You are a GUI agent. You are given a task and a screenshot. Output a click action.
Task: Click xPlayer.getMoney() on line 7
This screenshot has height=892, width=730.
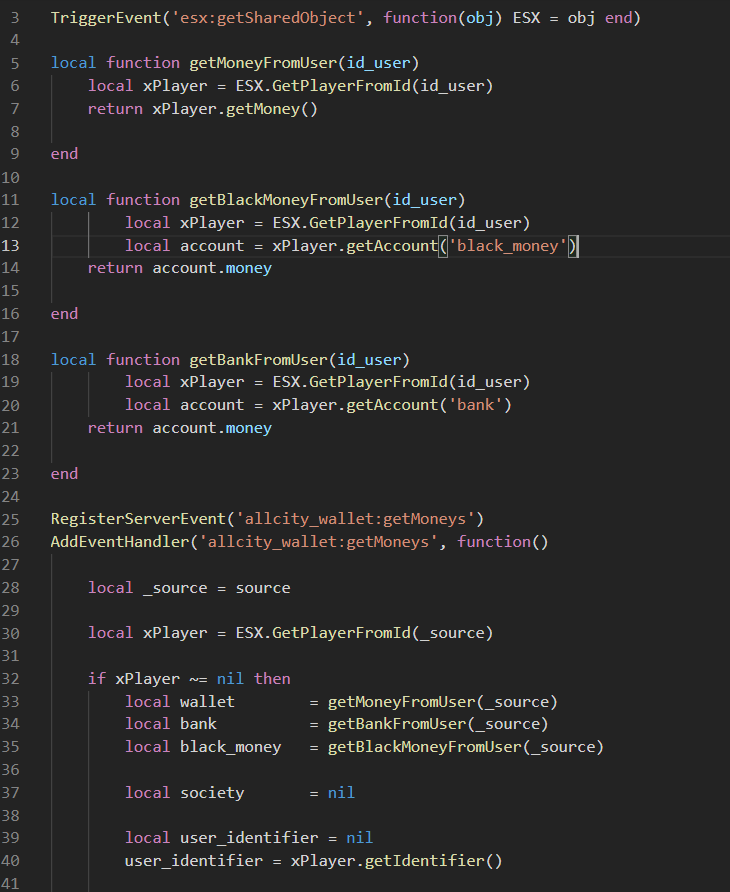[234, 109]
